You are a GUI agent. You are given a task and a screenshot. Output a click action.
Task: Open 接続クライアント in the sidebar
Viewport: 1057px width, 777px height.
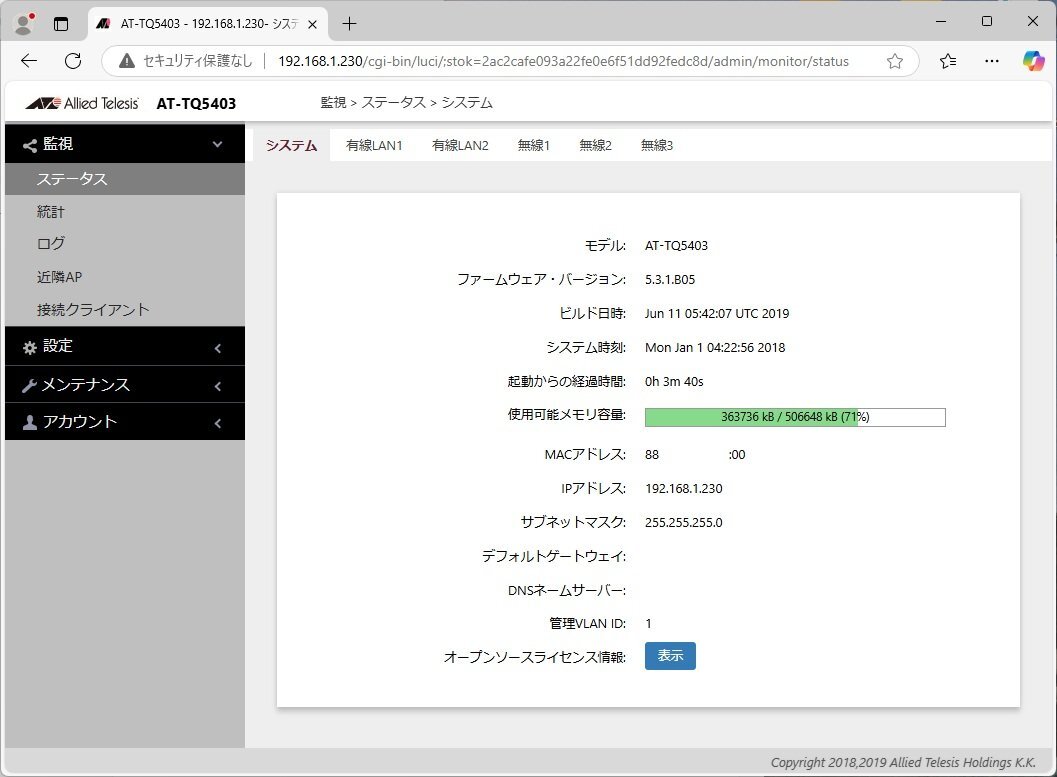(x=93, y=310)
